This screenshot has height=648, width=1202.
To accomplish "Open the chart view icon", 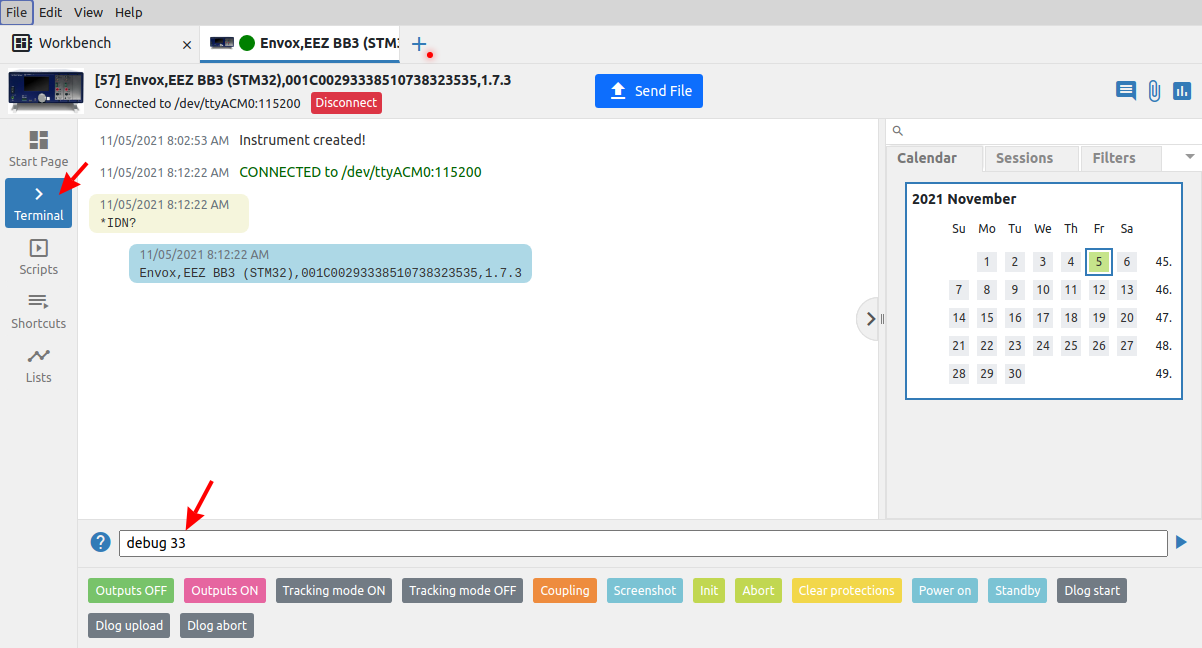I will pyautogui.click(x=1182, y=91).
